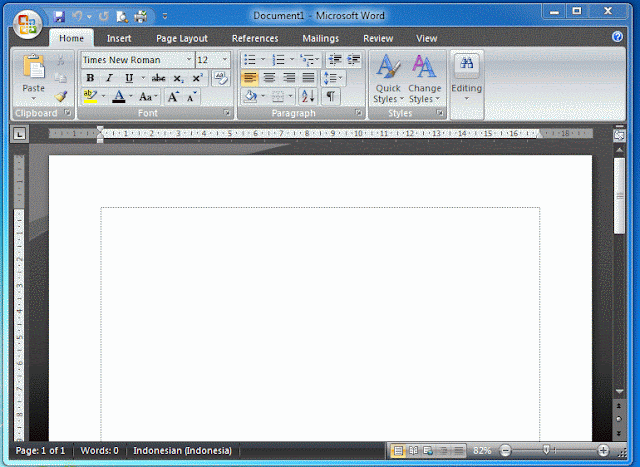The width and height of the screenshot is (640, 467).
Task: Apply text highlight color
Action: click(90, 97)
